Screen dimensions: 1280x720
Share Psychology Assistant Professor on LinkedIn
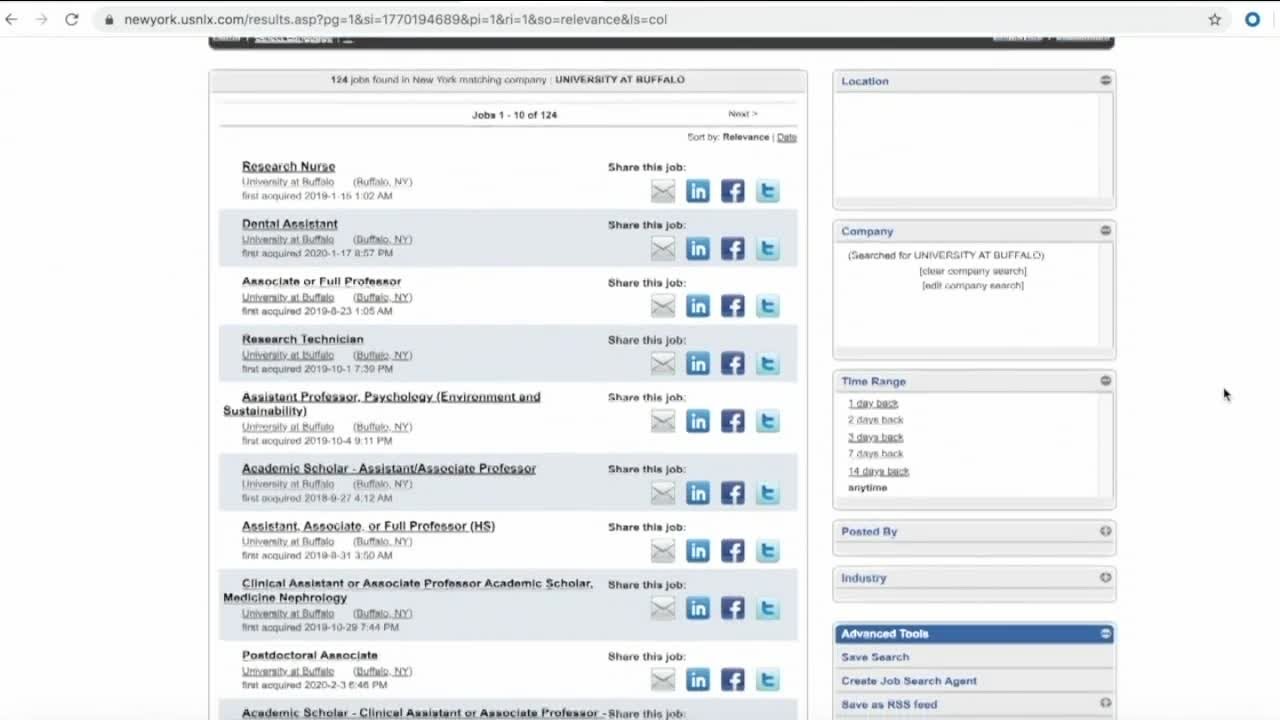tap(698, 422)
